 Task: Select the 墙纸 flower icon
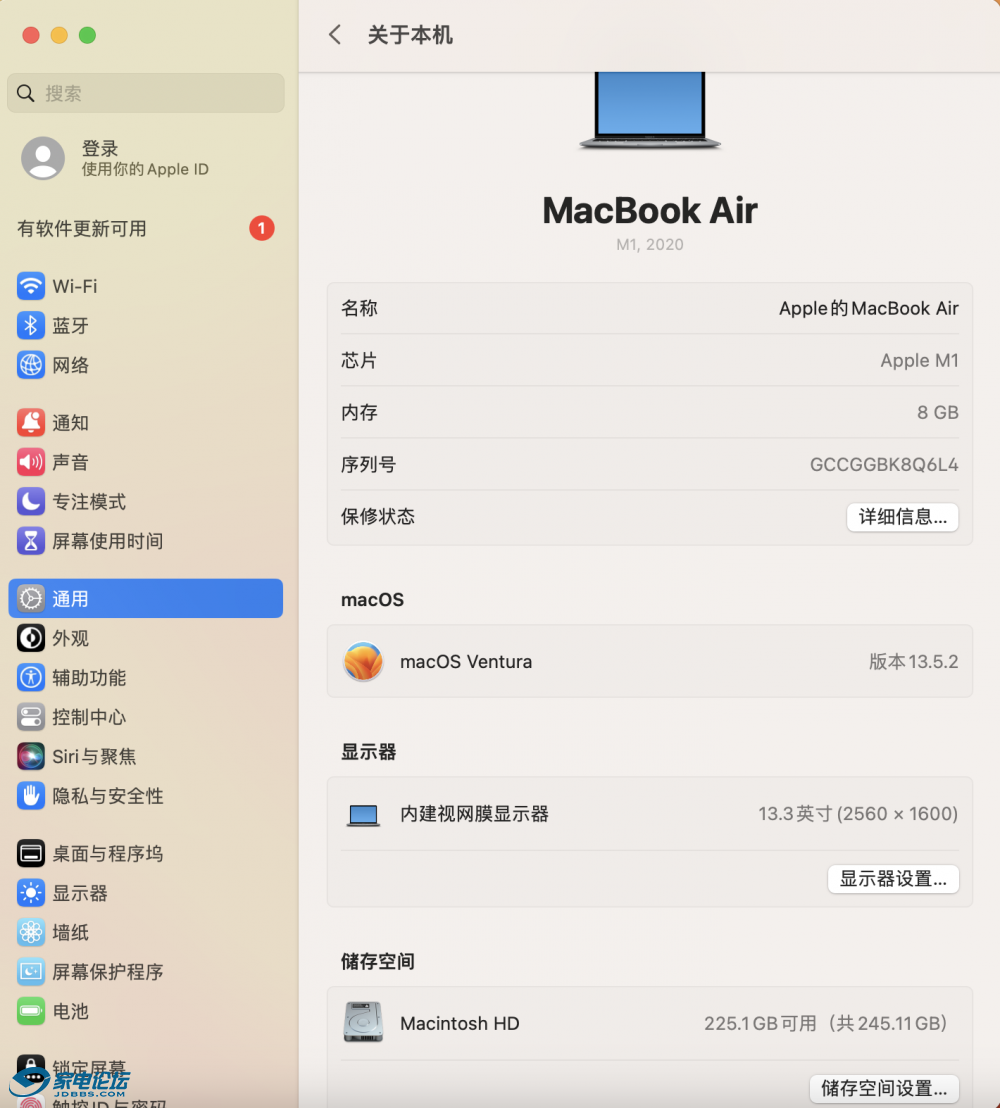[30, 933]
